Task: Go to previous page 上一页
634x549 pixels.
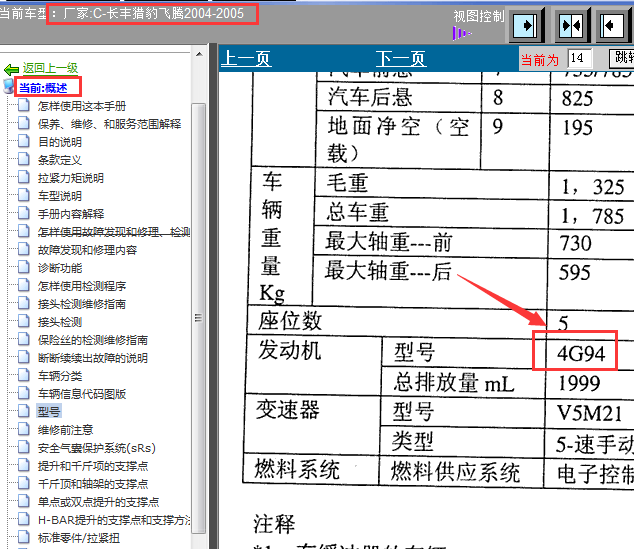Action: click(246, 59)
